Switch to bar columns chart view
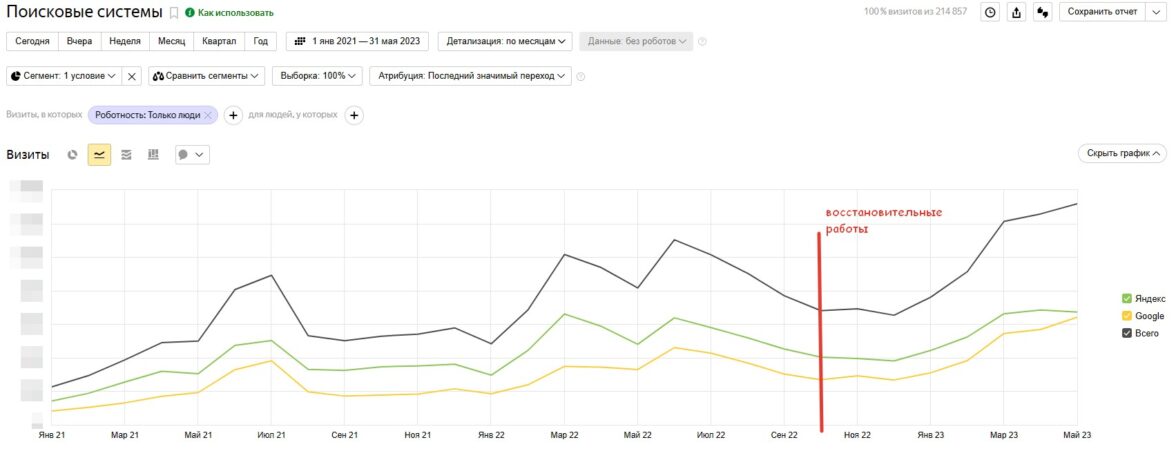The width and height of the screenshot is (1176, 449). click(153, 155)
